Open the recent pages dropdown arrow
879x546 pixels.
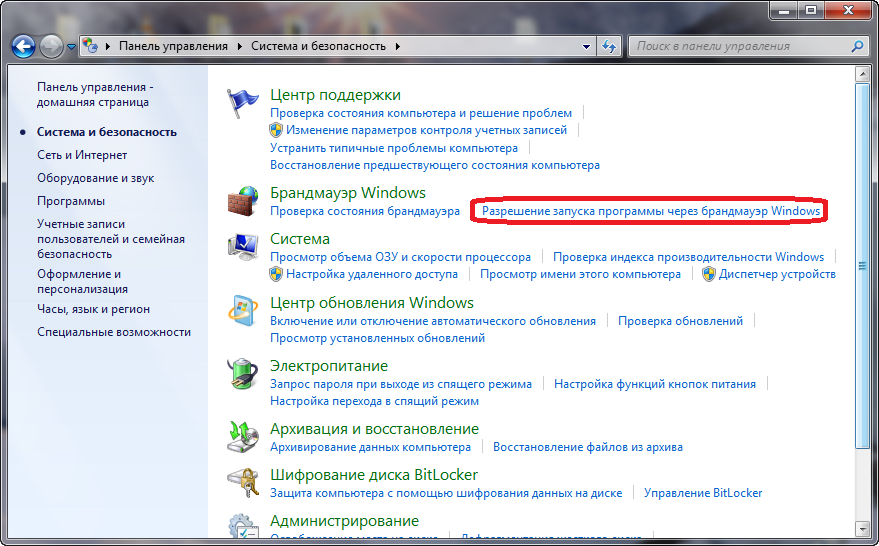[71, 47]
